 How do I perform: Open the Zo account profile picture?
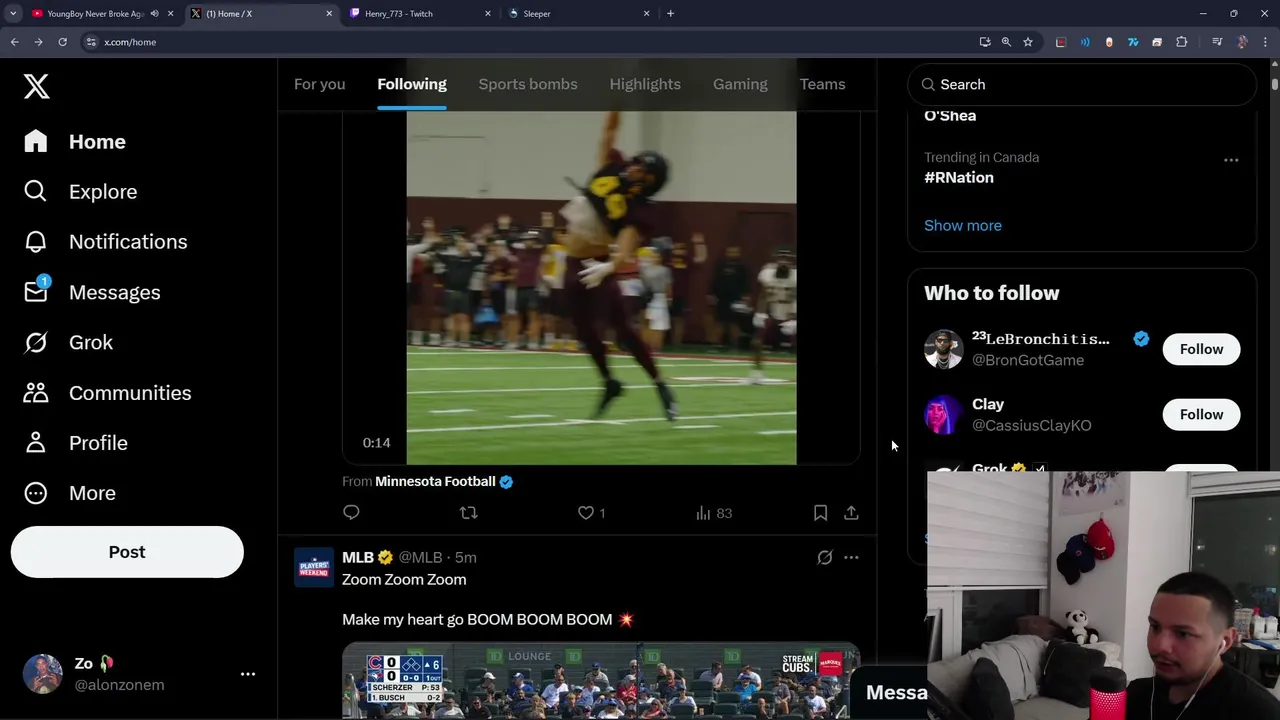[x=43, y=674]
